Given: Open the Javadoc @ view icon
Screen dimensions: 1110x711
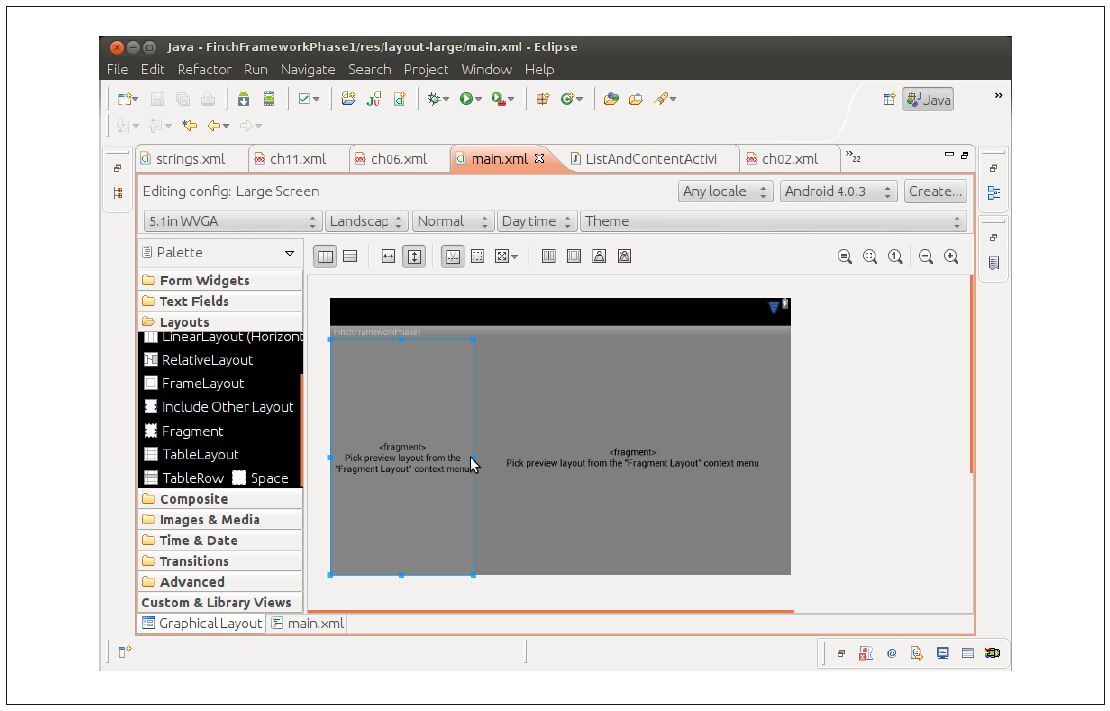Looking at the screenshot, I should (x=891, y=654).
